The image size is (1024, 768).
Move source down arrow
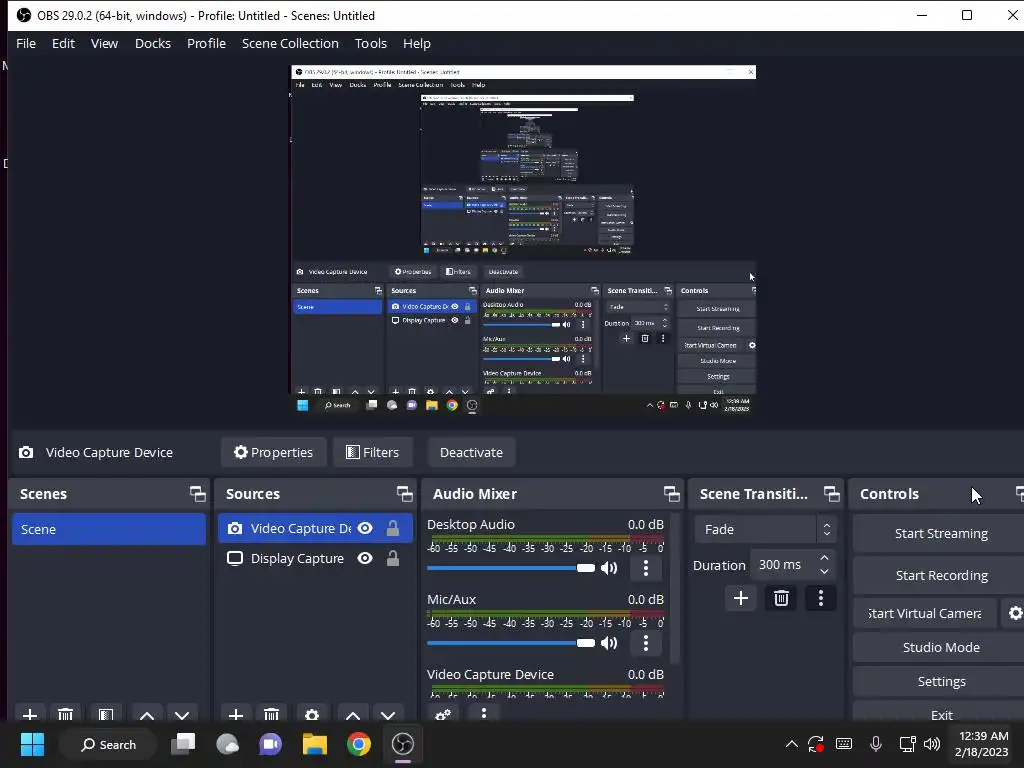[x=388, y=715]
